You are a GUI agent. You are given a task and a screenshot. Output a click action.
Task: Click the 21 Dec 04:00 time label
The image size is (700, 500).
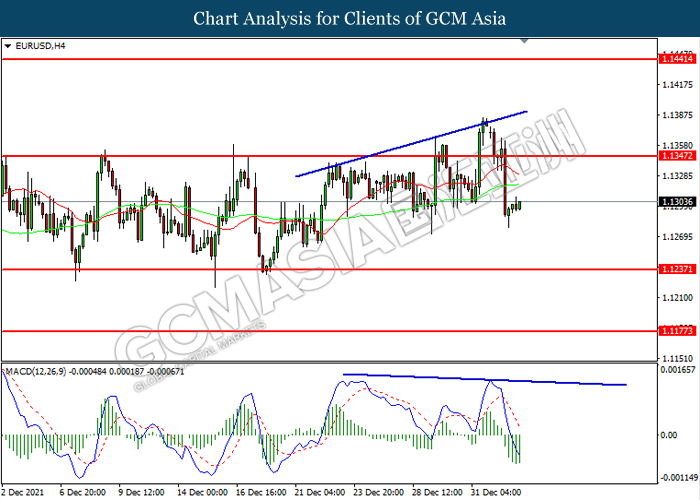320,492
